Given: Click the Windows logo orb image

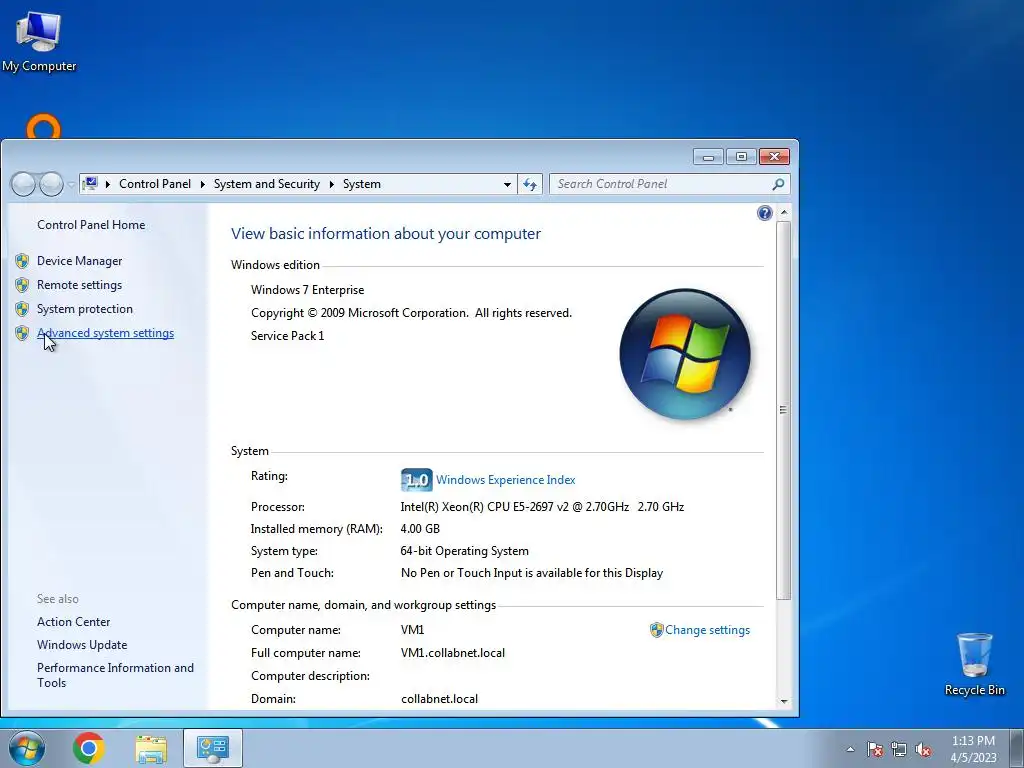Looking at the screenshot, I should 685,354.
